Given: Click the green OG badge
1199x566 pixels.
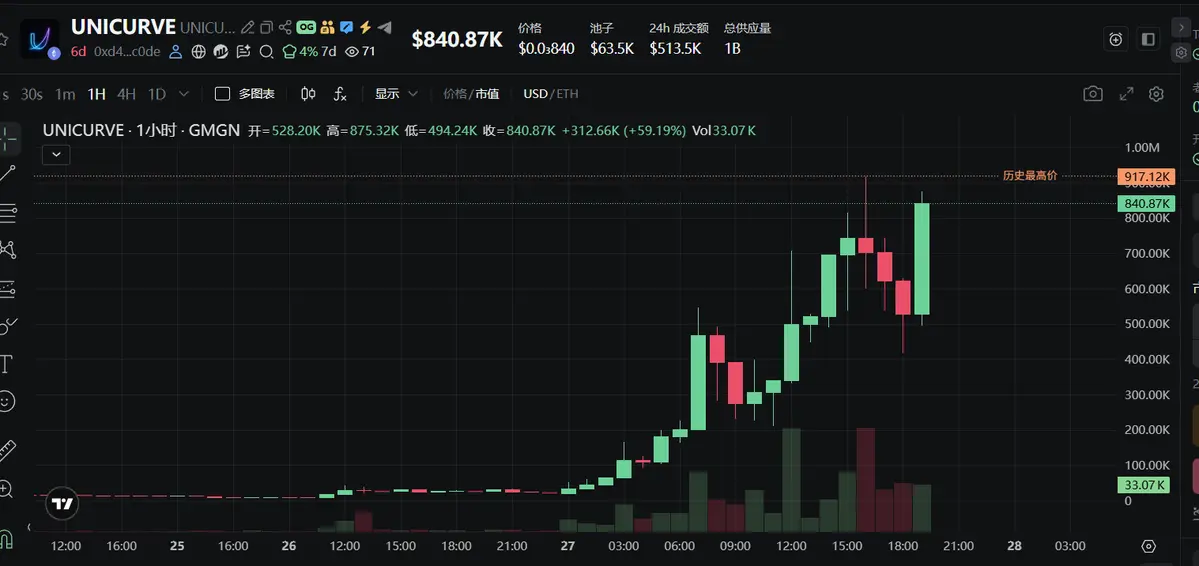Looking at the screenshot, I should click(307, 28).
